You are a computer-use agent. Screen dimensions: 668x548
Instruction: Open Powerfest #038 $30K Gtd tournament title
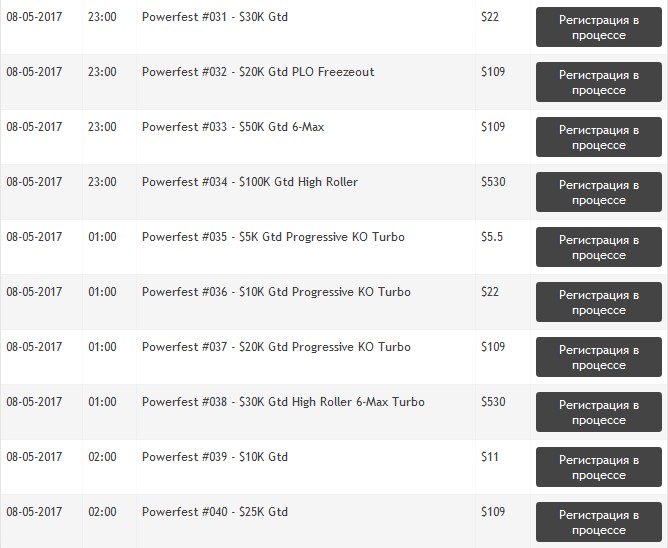coord(283,402)
